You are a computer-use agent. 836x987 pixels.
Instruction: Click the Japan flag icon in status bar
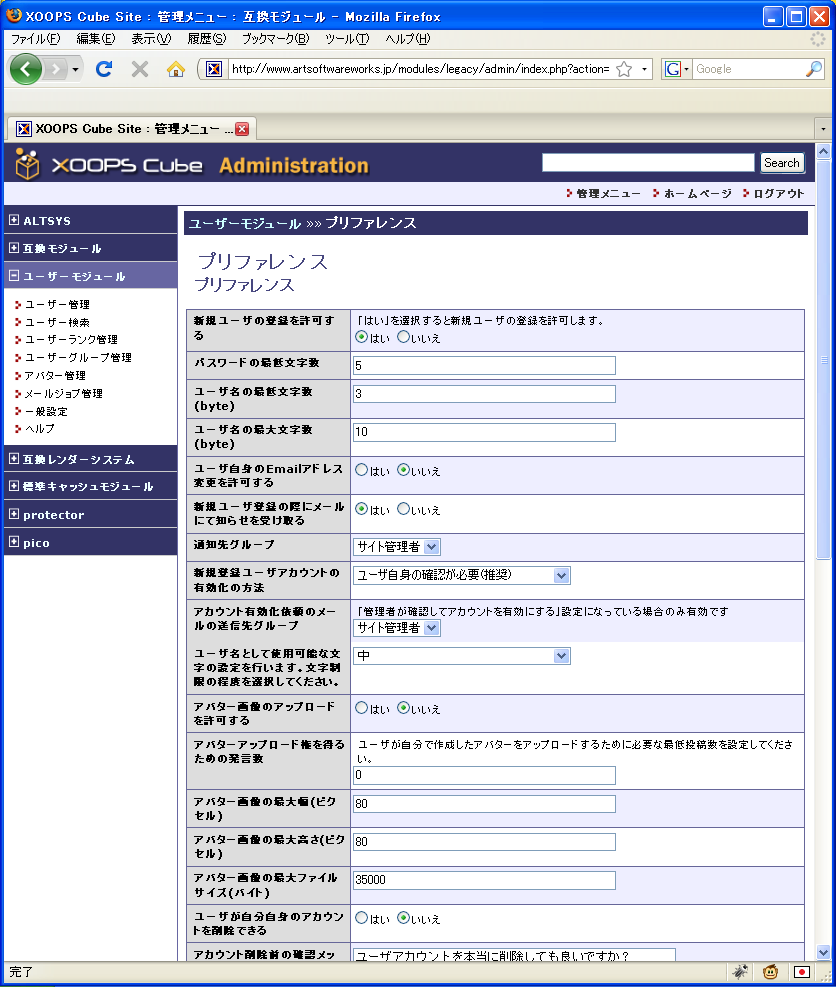[x=801, y=972]
